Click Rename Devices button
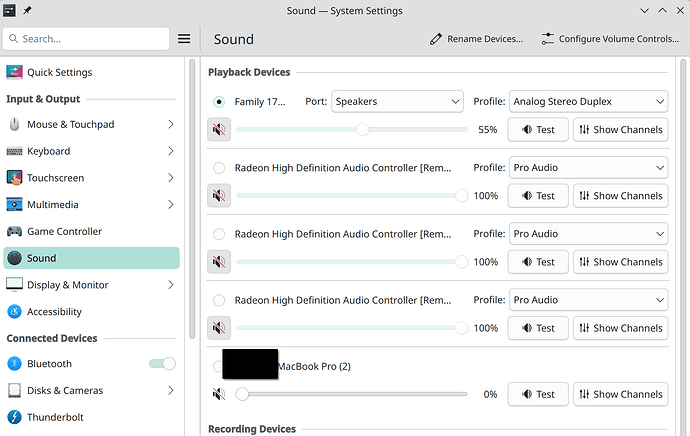This screenshot has height=436, width=690. [476, 39]
